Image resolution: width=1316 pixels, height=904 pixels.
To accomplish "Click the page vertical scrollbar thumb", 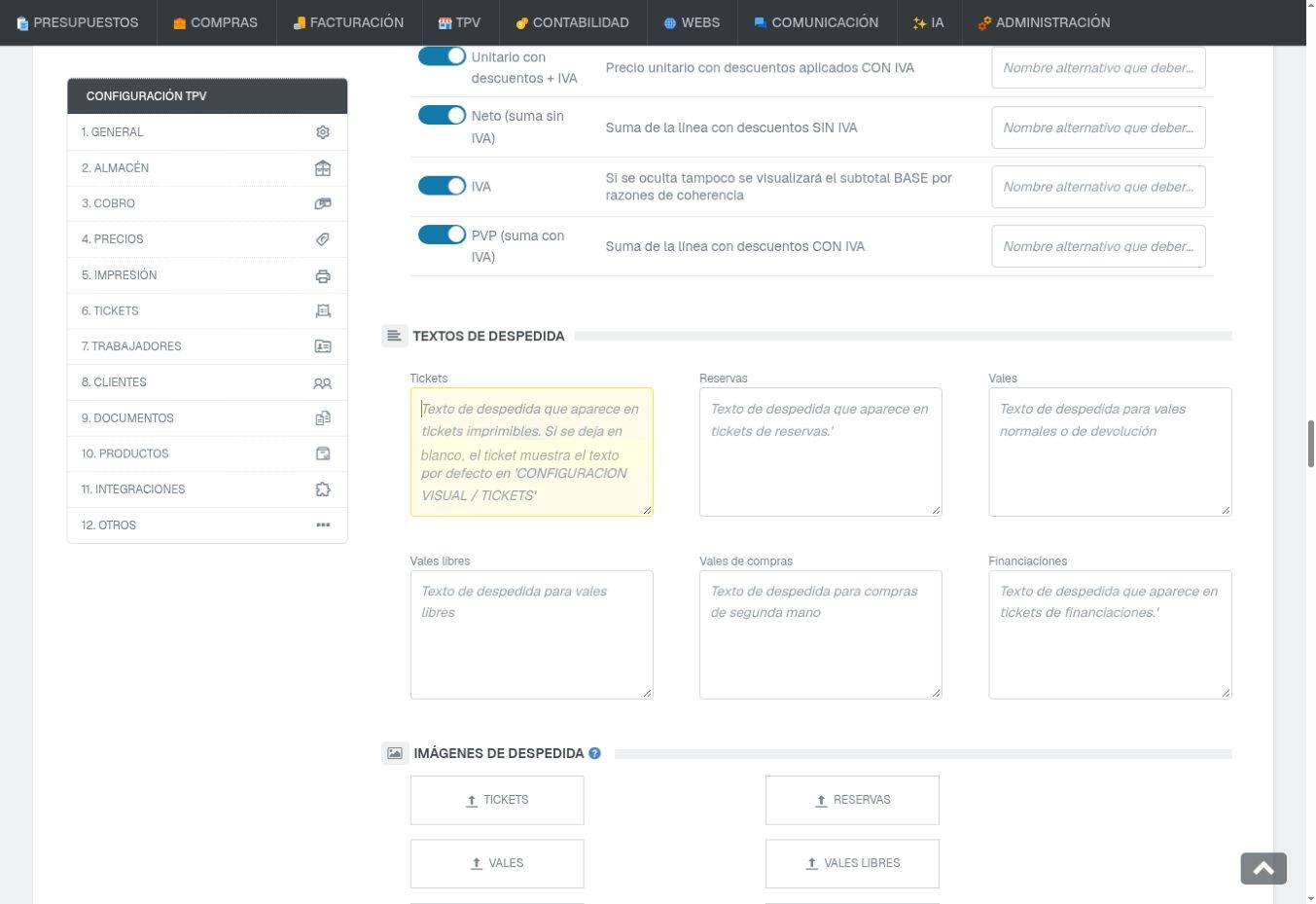I will (1310, 445).
